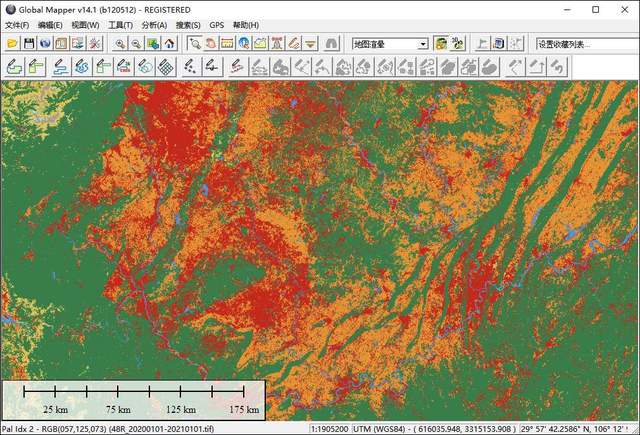The image size is (640, 435).
Task: Open the 帮助(H) menu
Action: 246,25
